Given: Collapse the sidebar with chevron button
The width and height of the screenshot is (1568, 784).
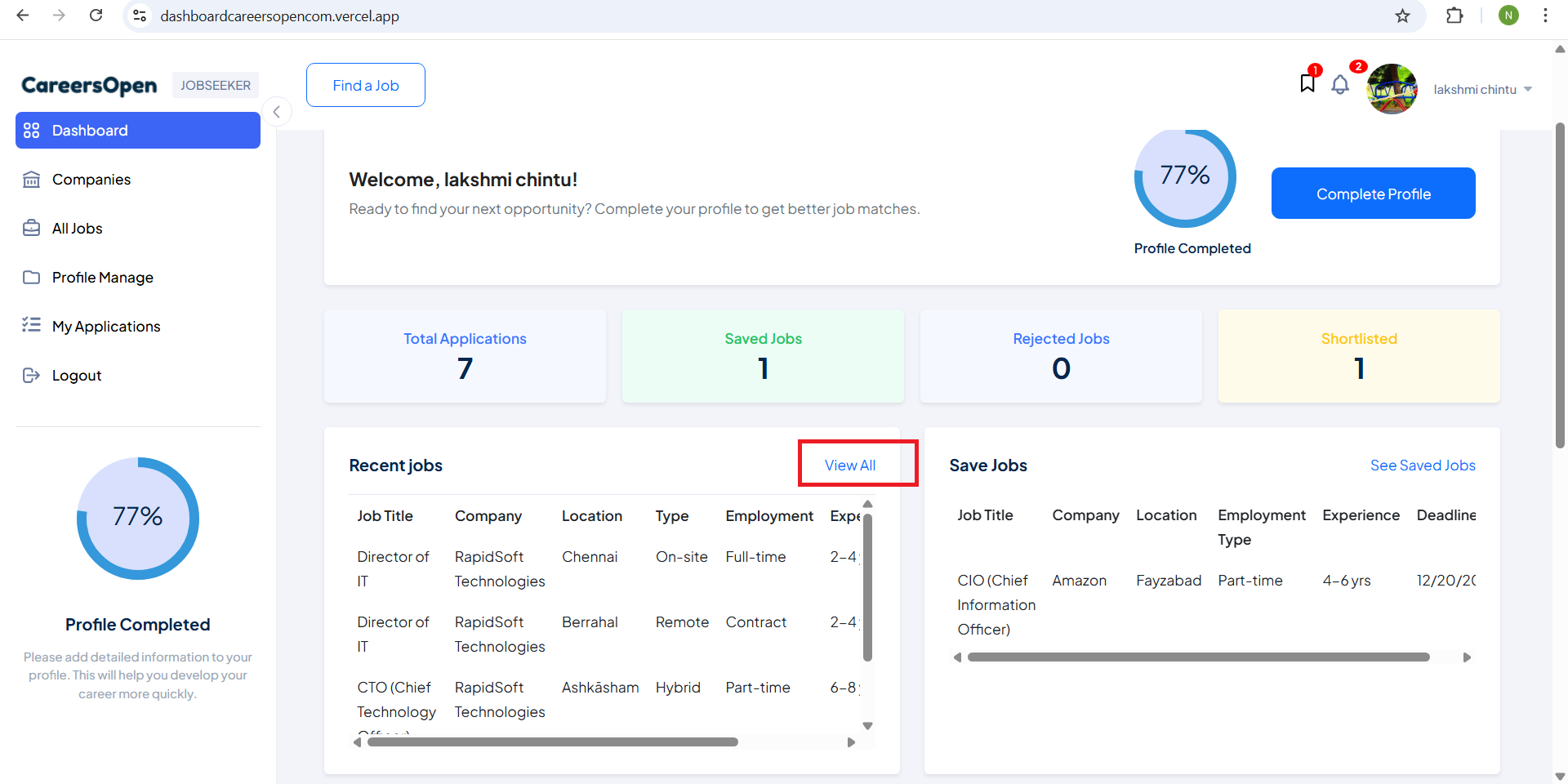Looking at the screenshot, I should (x=277, y=112).
